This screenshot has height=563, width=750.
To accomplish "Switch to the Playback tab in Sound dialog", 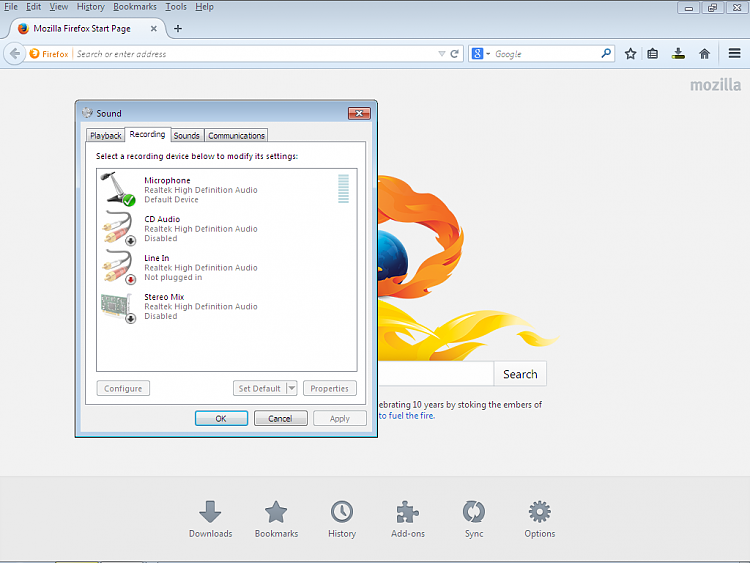I will 105,135.
